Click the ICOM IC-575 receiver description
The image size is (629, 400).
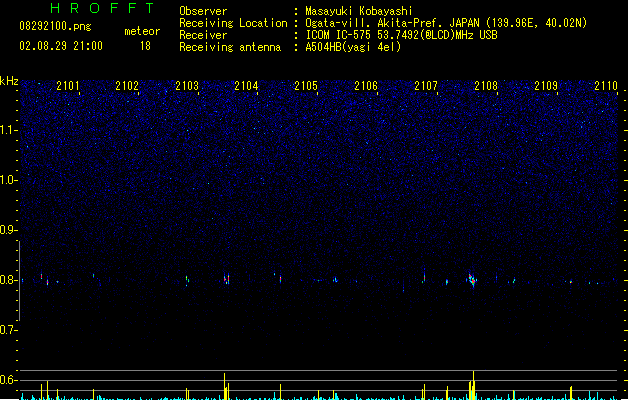401,35
